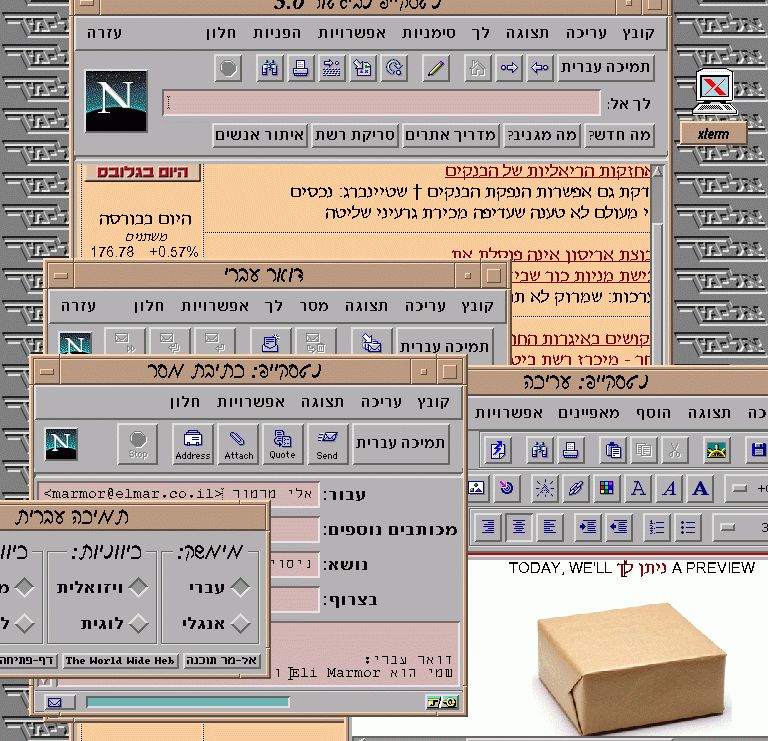This screenshot has height=741, width=768.
Task: Open the xterm desktop icon
Action: pyautogui.click(x=714, y=105)
